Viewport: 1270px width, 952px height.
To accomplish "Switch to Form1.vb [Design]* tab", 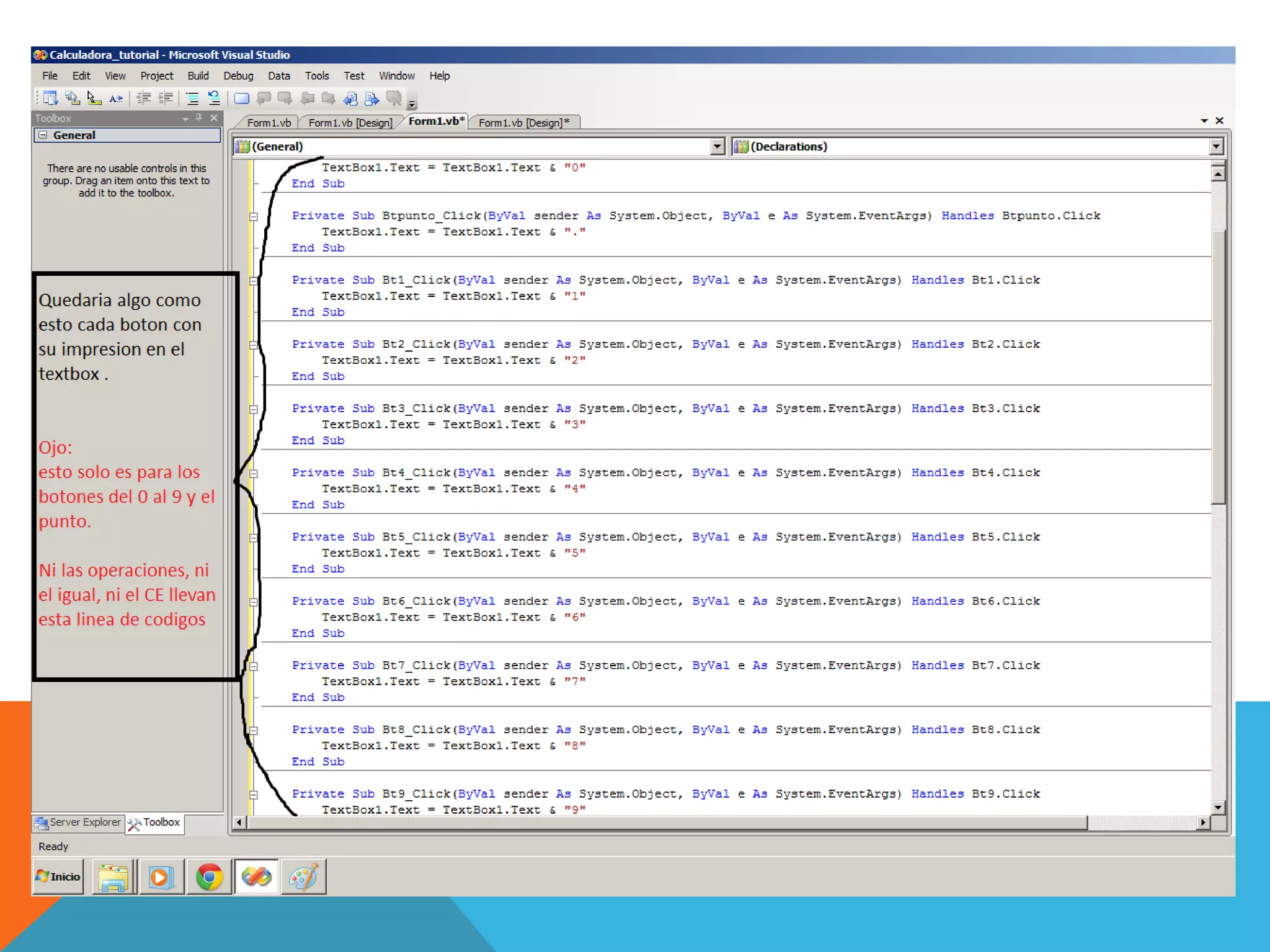I will click(523, 123).
